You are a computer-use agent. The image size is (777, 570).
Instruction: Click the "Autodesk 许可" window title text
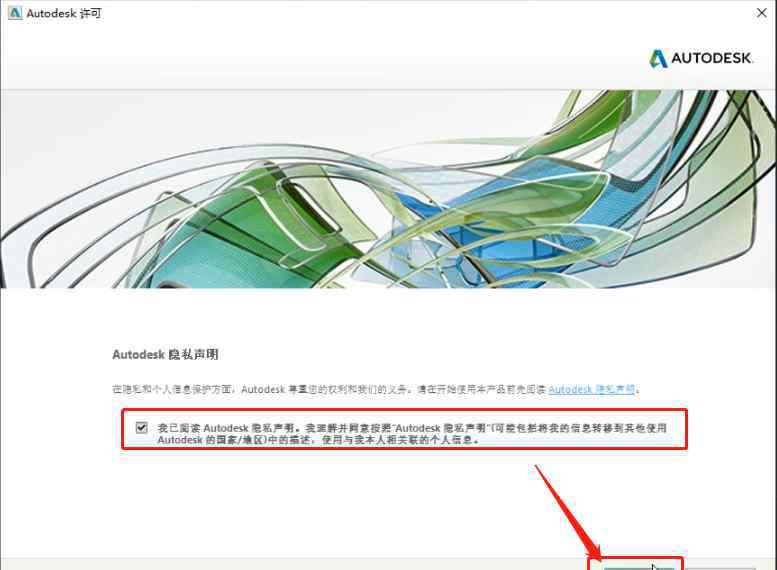coord(63,13)
